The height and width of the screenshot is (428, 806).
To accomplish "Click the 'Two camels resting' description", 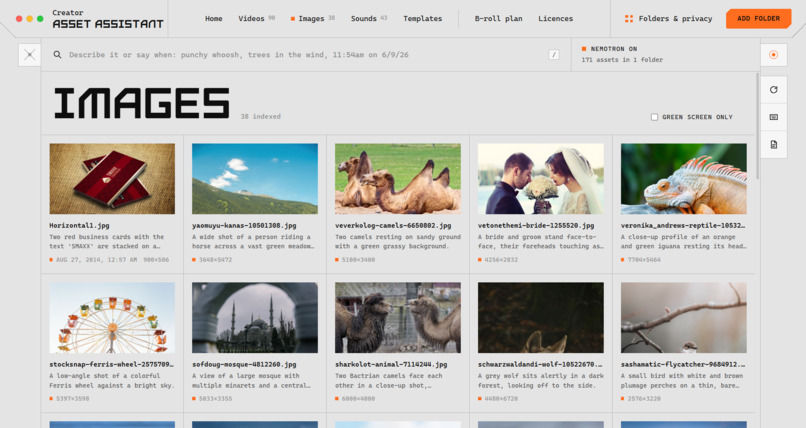I will (398, 241).
